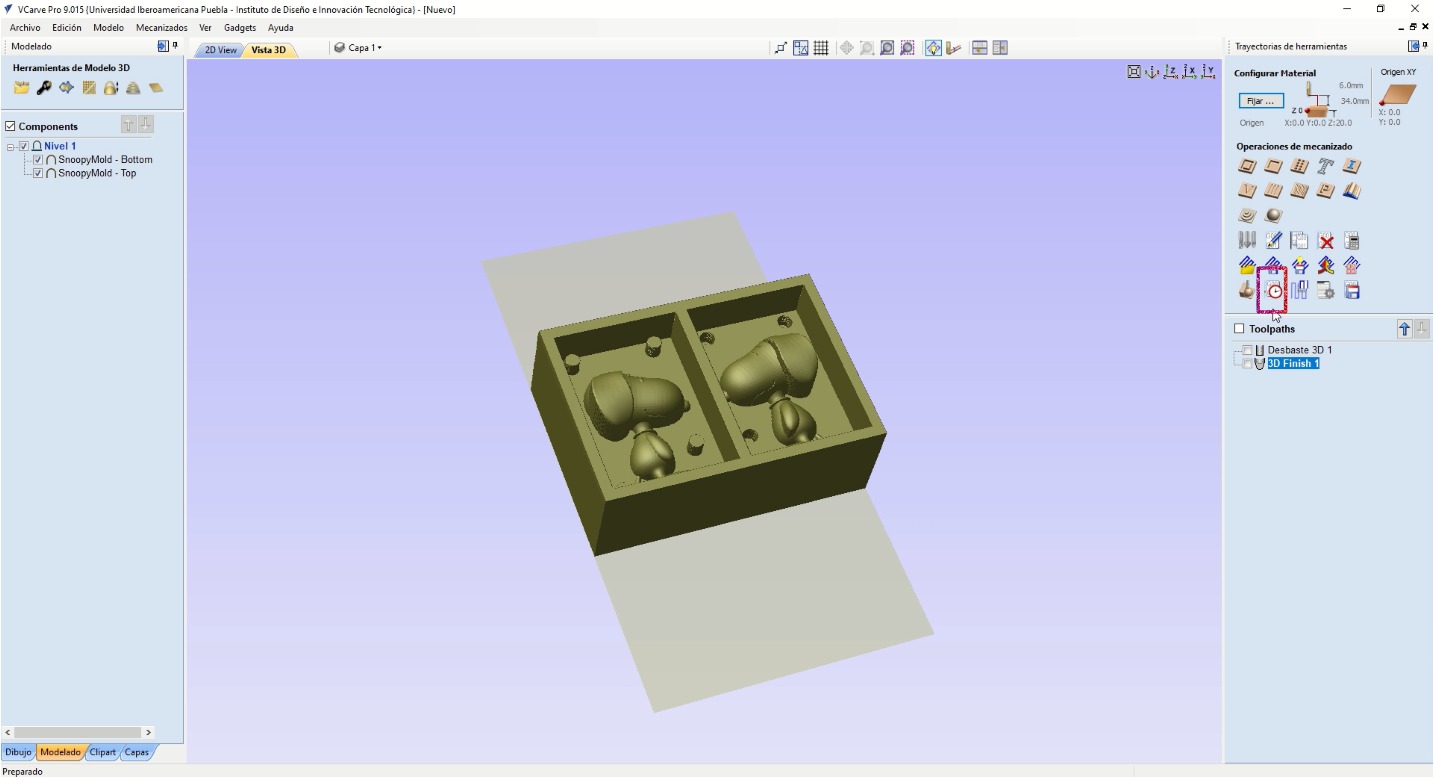
Task: Open the Pocket toolpath operation
Action: coord(1273,166)
